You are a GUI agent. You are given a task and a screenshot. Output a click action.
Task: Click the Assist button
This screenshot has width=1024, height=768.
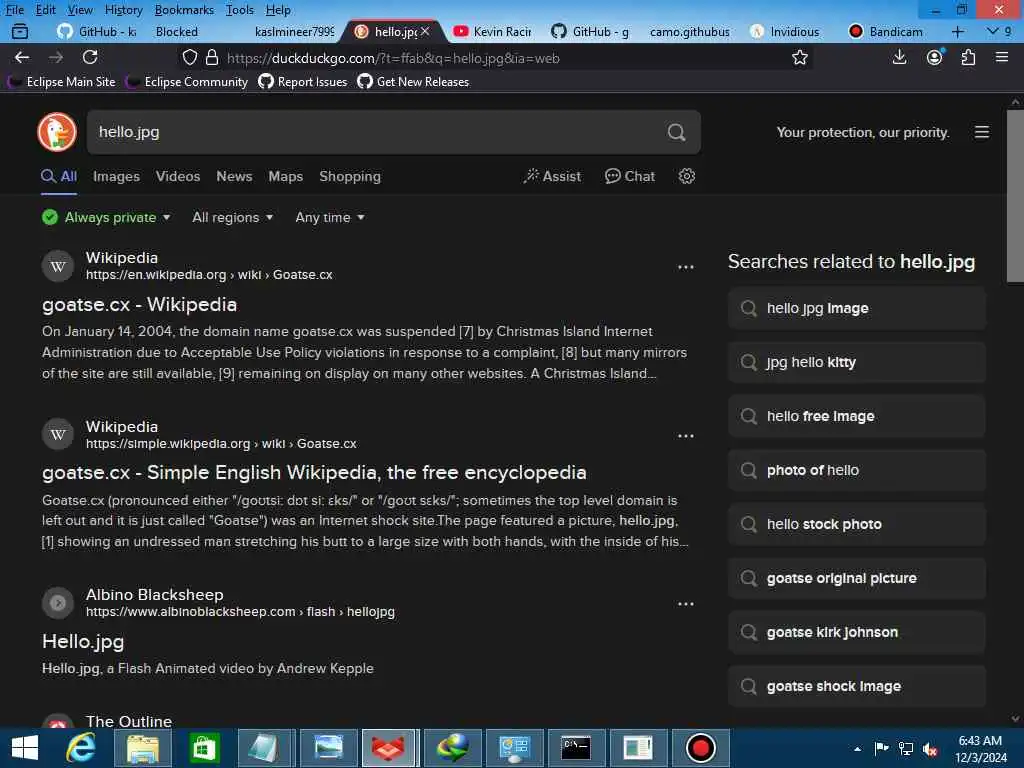click(x=552, y=176)
